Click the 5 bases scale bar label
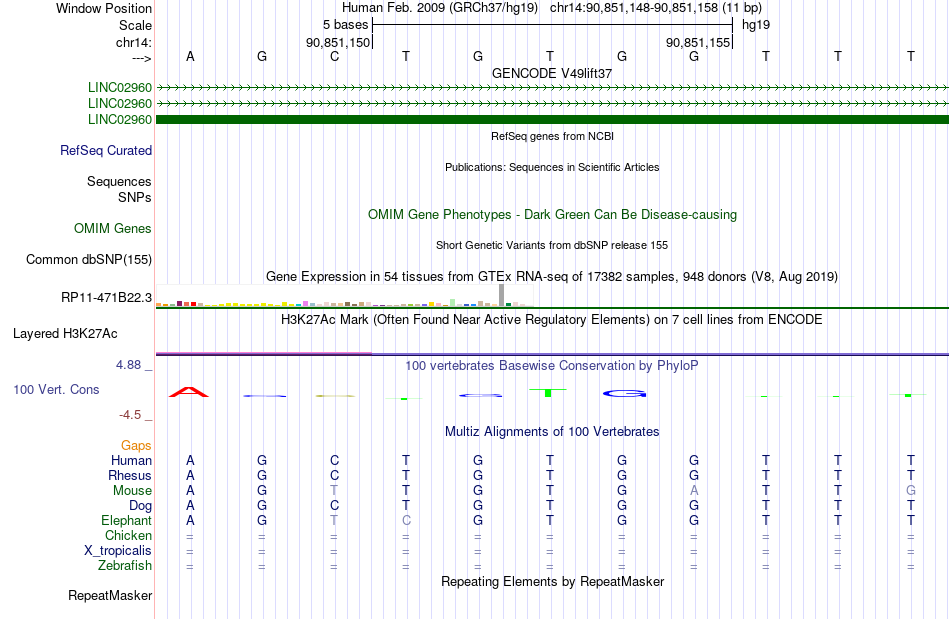 (x=345, y=25)
